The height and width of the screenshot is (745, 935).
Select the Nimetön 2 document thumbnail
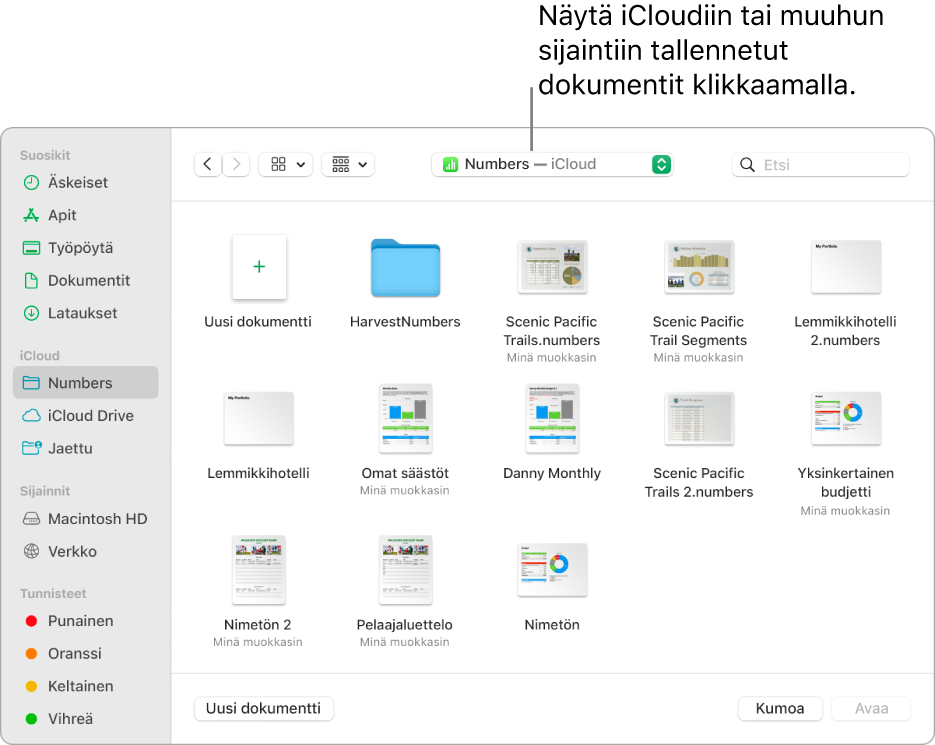click(x=259, y=570)
